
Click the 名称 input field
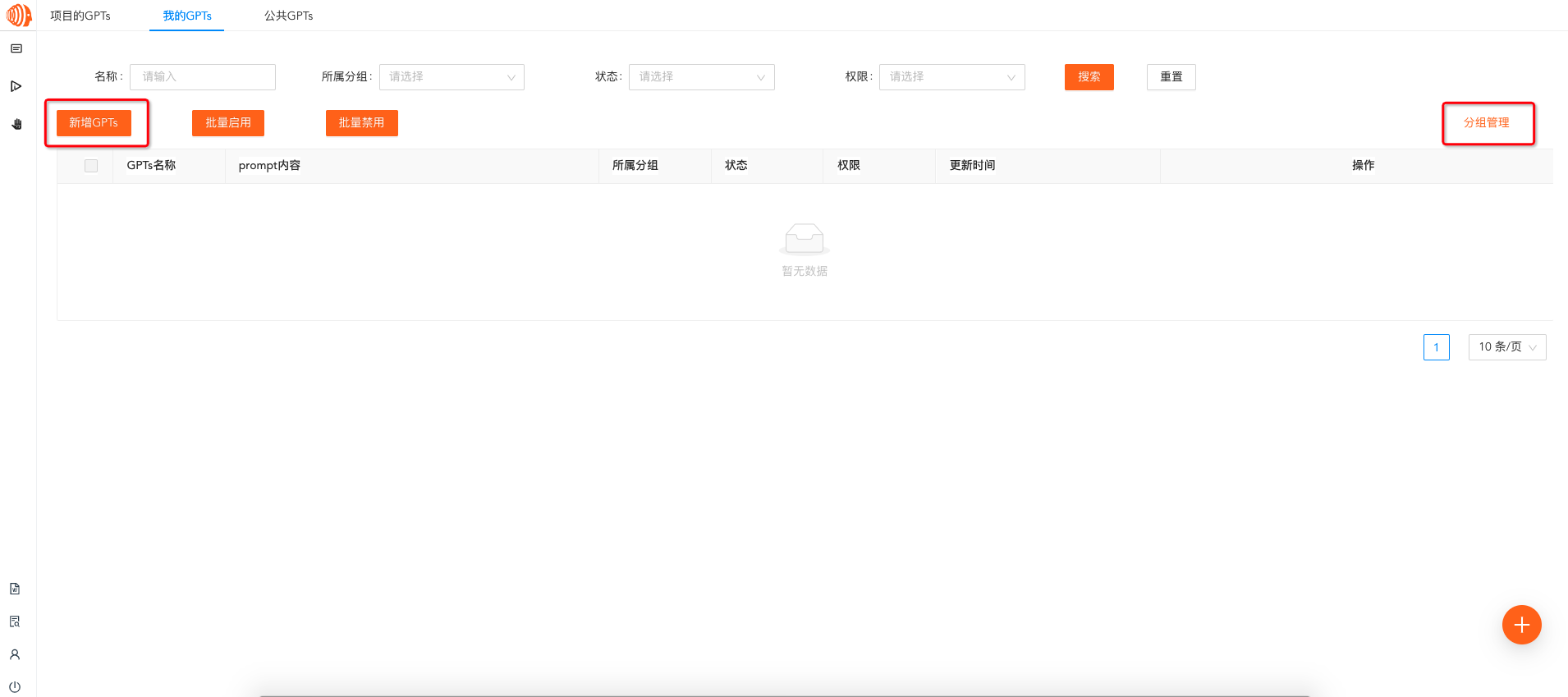pyautogui.click(x=203, y=77)
